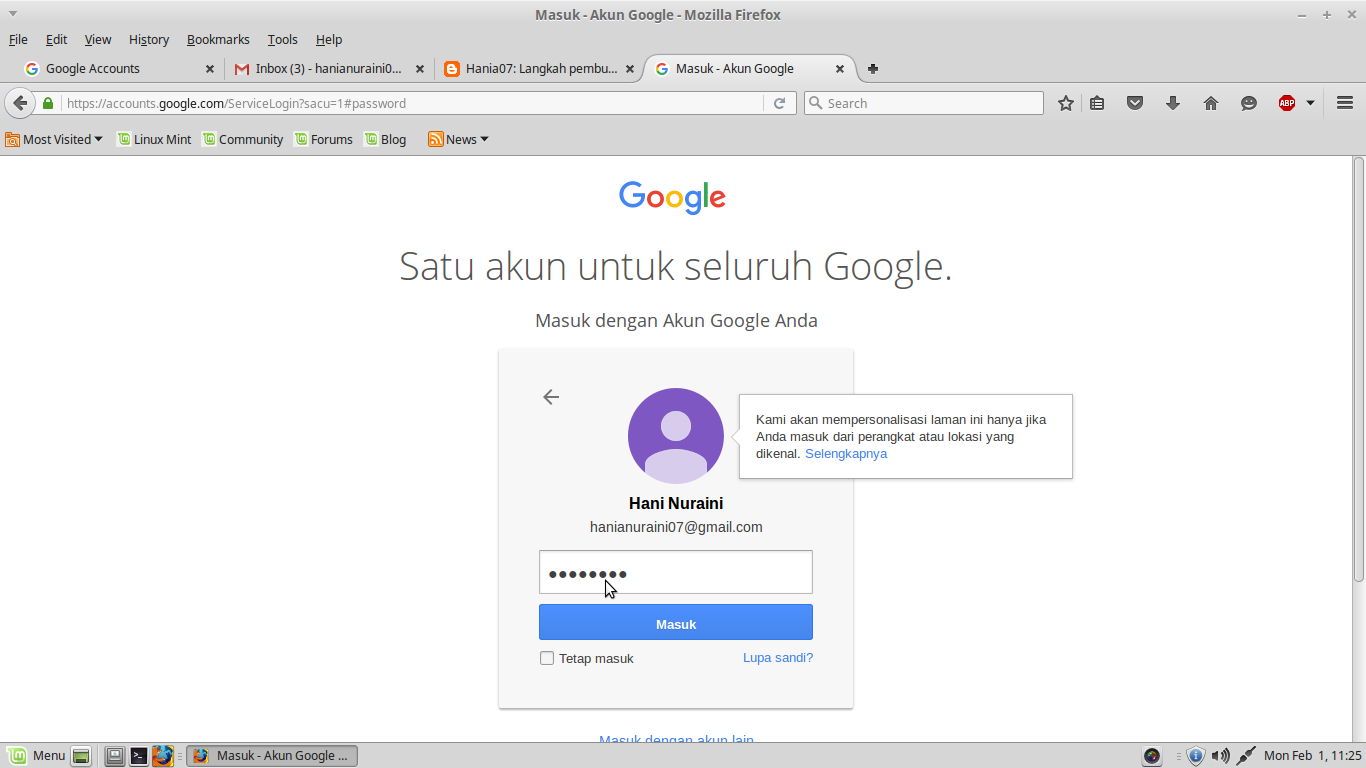Image resolution: width=1366 pixels, height=768 pixels.
Task: Save page to Pocket
Action: click(1135, 103)
